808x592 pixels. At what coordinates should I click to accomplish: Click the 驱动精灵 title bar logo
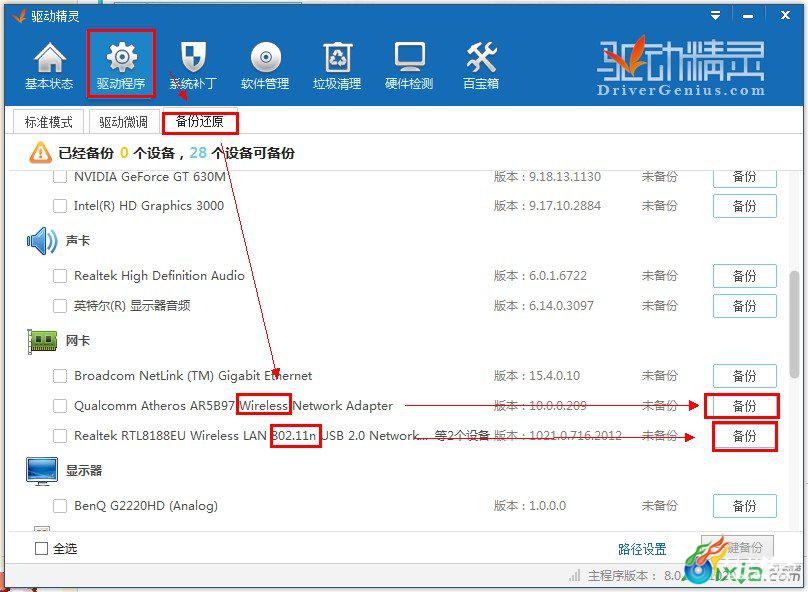[19, 16]
